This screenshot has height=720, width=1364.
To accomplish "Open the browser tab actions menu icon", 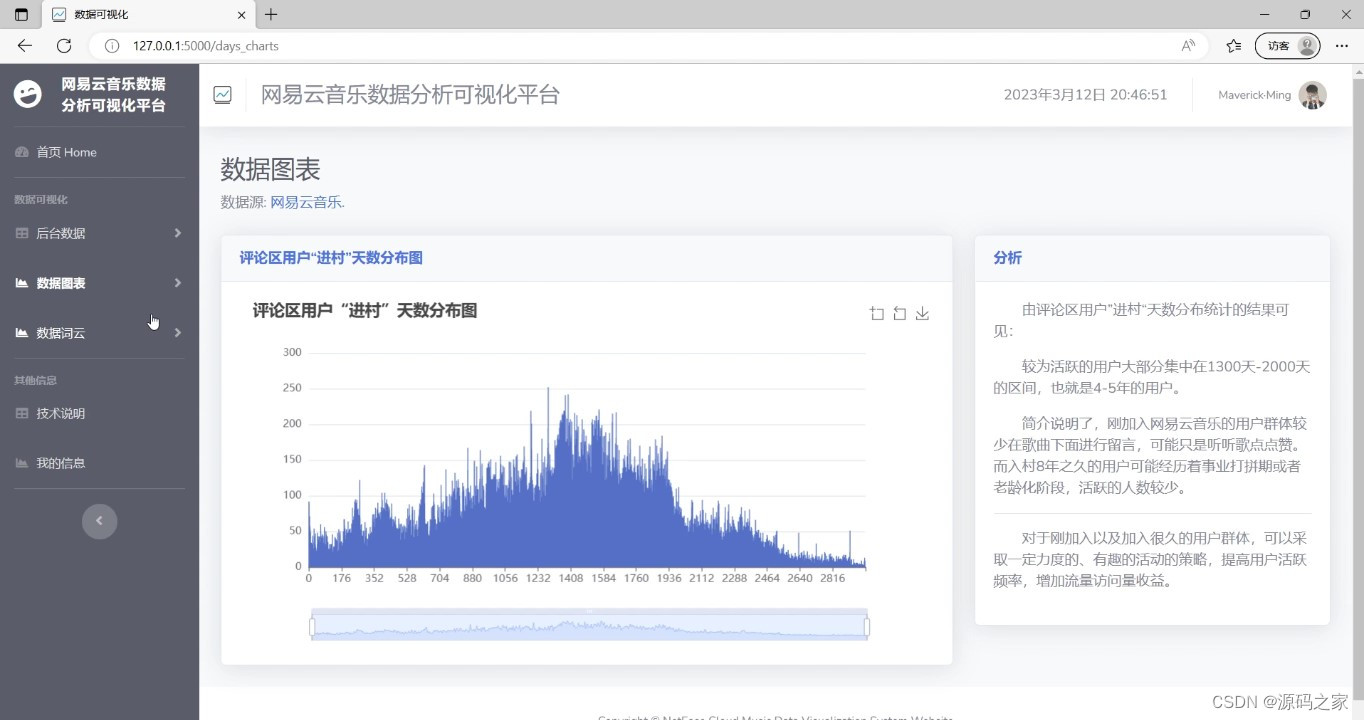I will coord(21,15).
